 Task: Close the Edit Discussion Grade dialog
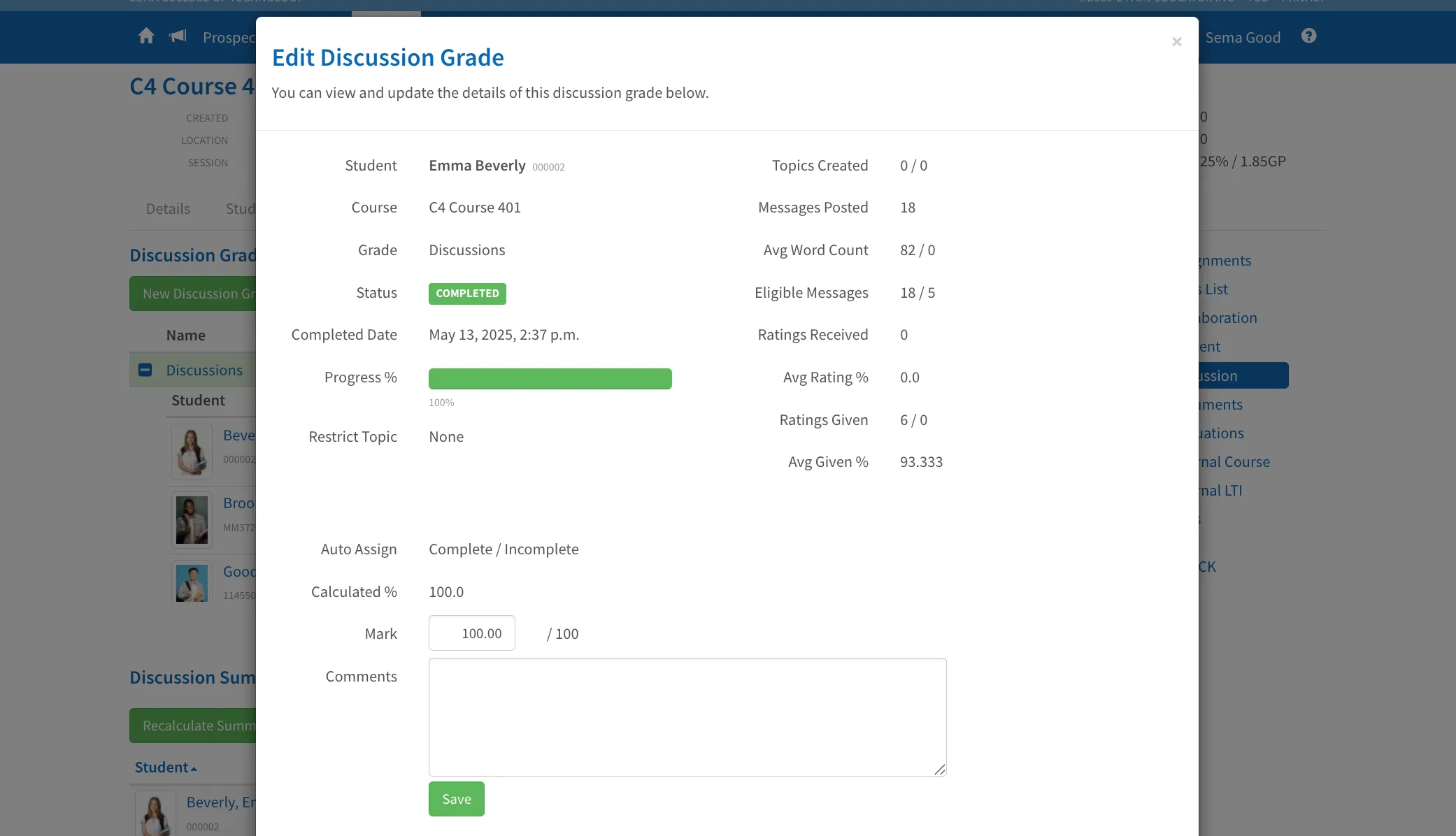tap(1176, 42)
